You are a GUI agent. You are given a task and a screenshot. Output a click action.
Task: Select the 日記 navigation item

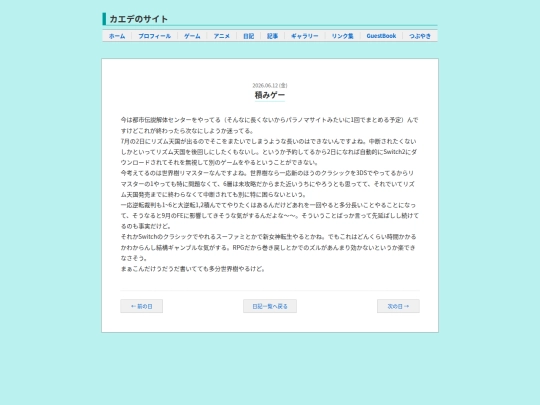248,36
